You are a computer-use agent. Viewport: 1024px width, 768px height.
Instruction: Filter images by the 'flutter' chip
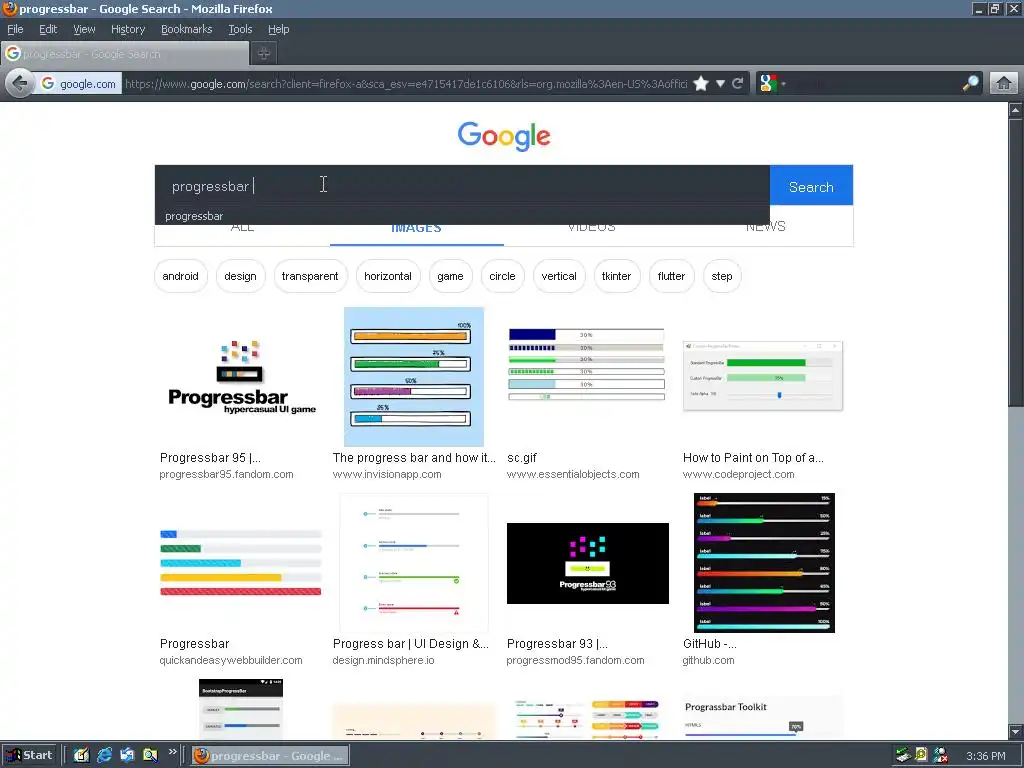pos(671,276)
